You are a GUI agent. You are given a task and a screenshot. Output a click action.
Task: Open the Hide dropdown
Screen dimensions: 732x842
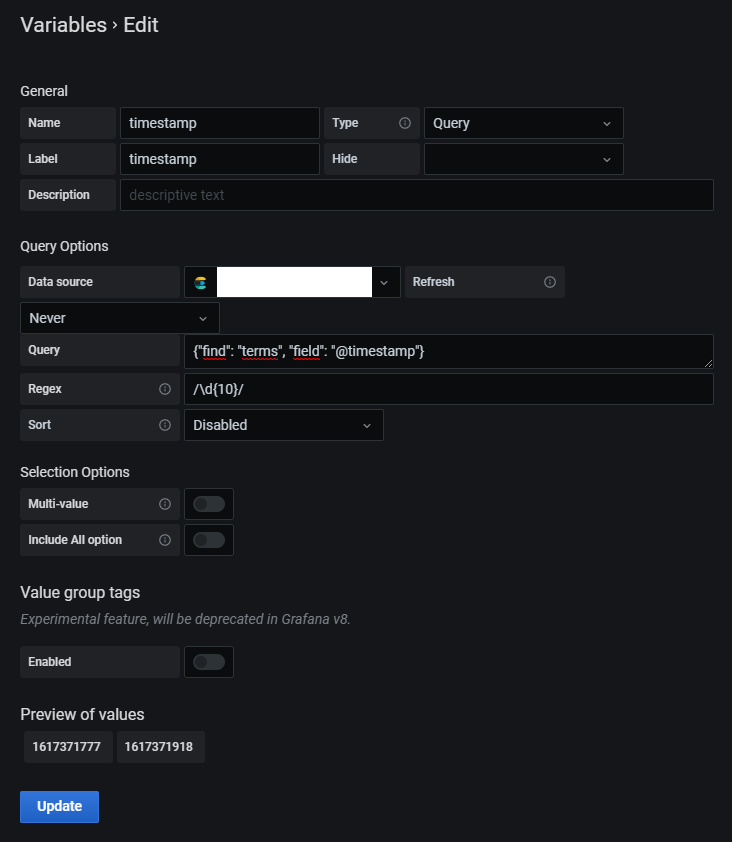(523, 159)
